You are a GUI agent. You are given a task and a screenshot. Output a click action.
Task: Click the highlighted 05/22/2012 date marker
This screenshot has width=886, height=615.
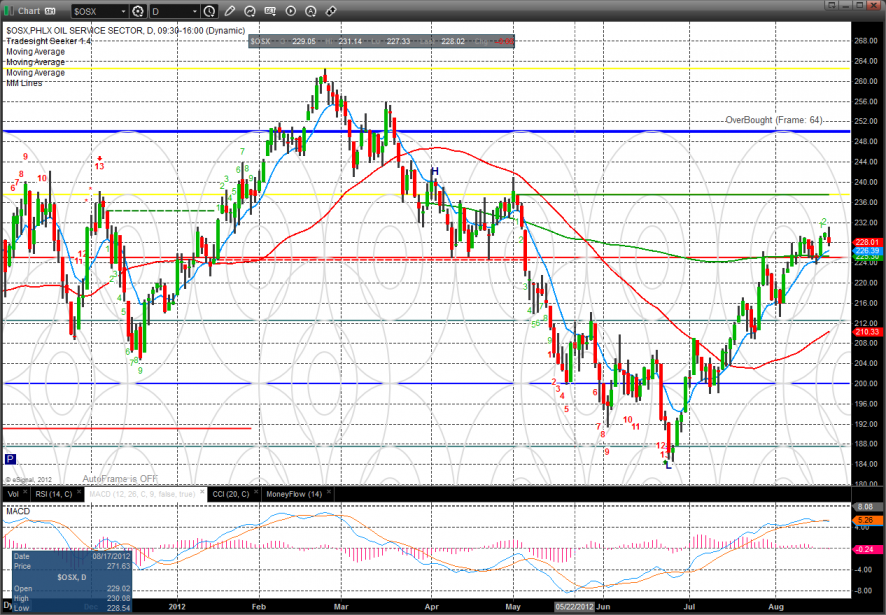coord(574,607)
